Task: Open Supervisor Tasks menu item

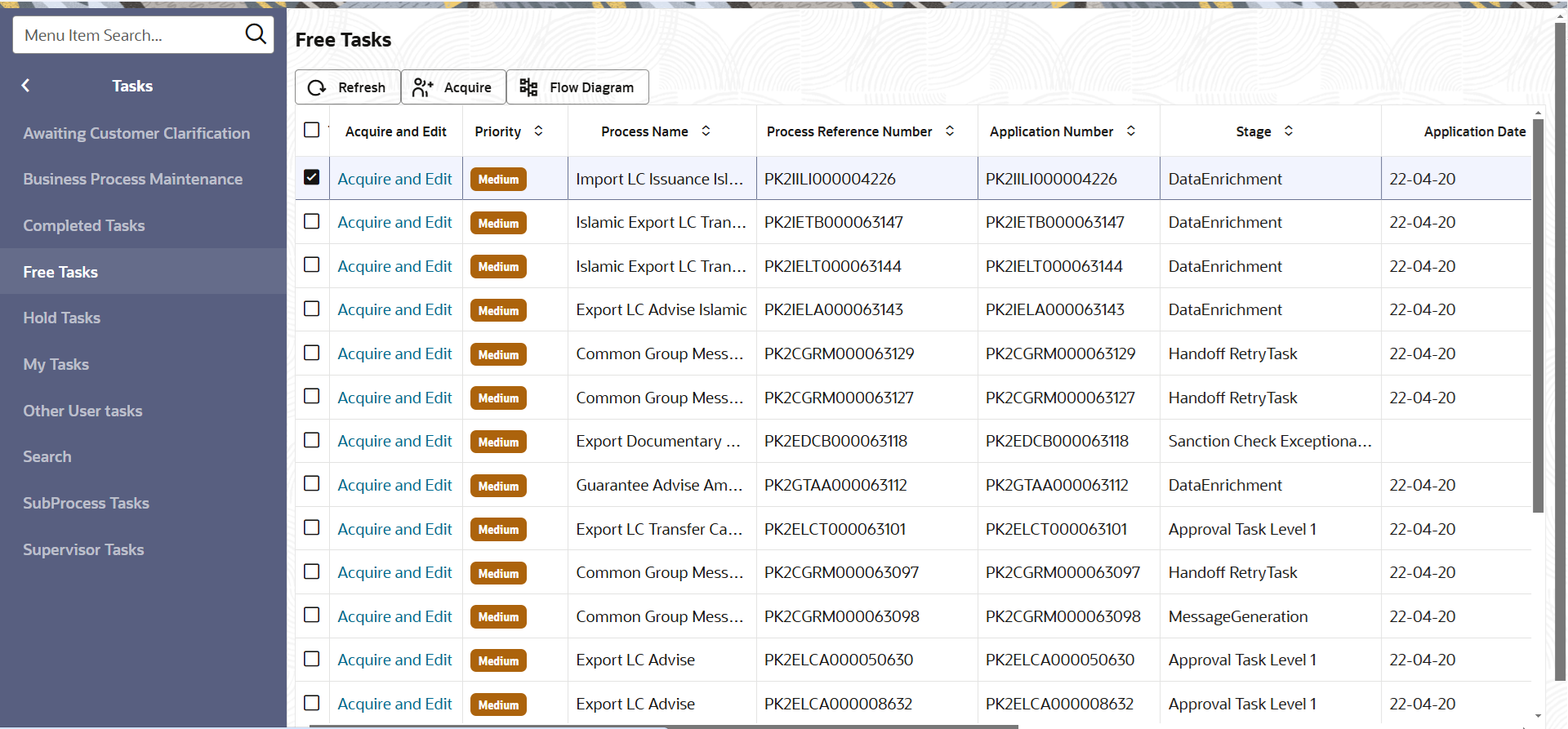Action: tap(143, 549)
